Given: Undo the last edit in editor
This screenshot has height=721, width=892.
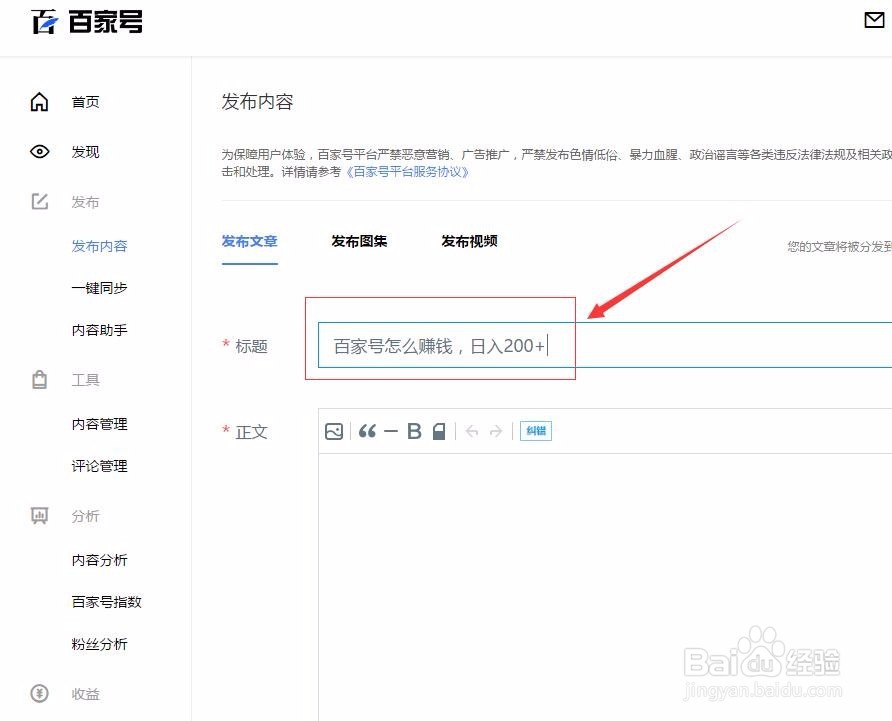Looking at the screenshot, I should (x=472, y=431).
